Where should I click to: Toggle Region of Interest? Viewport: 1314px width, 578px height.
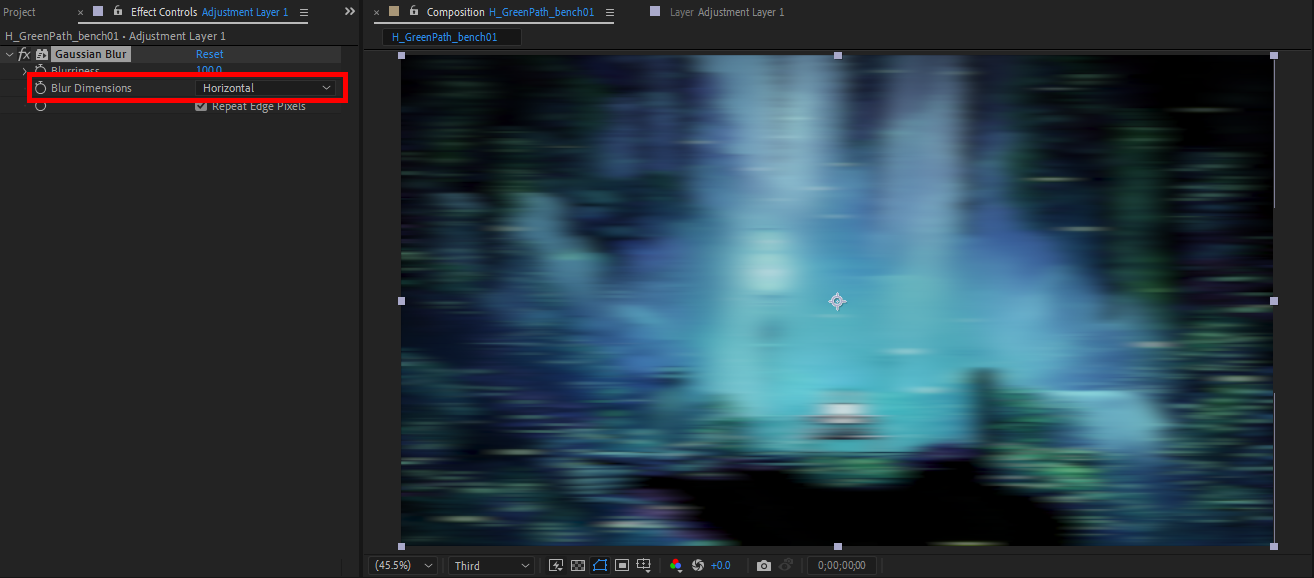pyautogui.click(x=622, y=565)
